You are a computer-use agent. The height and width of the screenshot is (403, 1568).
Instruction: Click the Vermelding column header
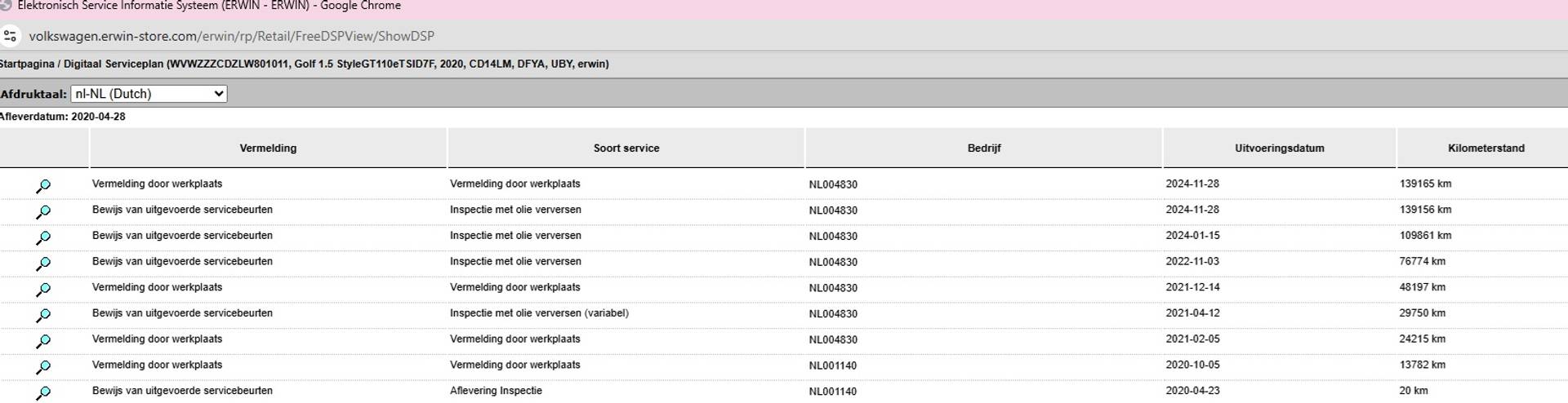(x=268, y=148)
